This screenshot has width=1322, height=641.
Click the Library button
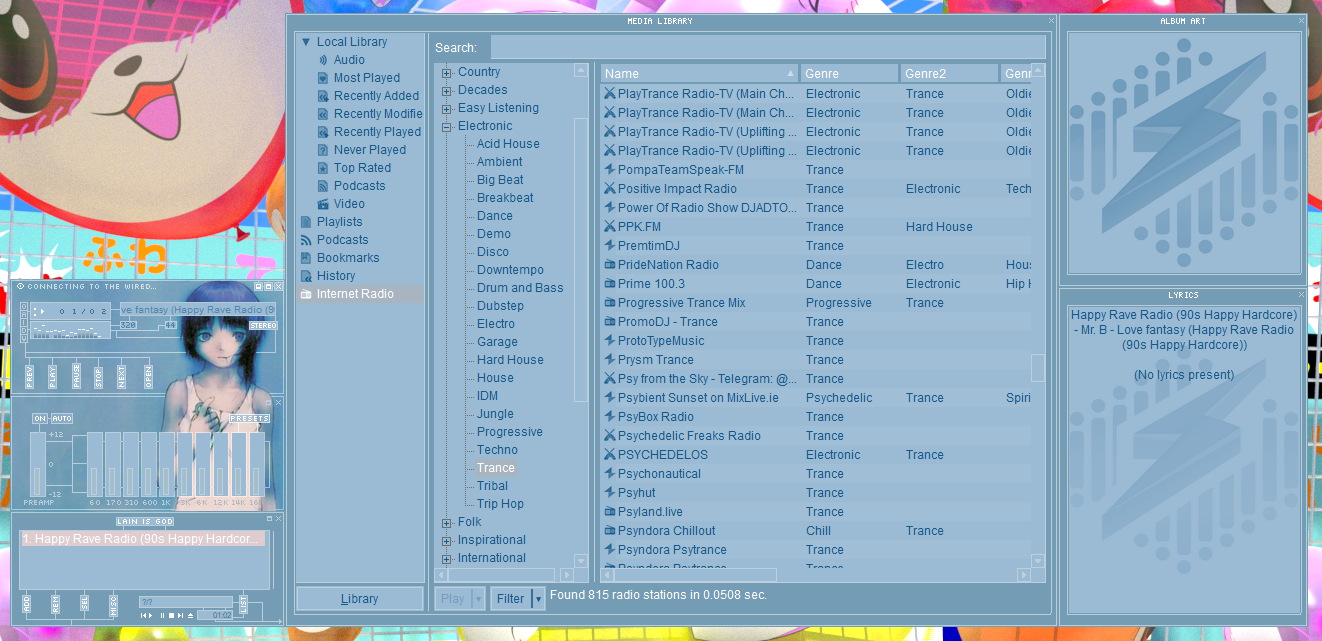[x=359, y=599]
